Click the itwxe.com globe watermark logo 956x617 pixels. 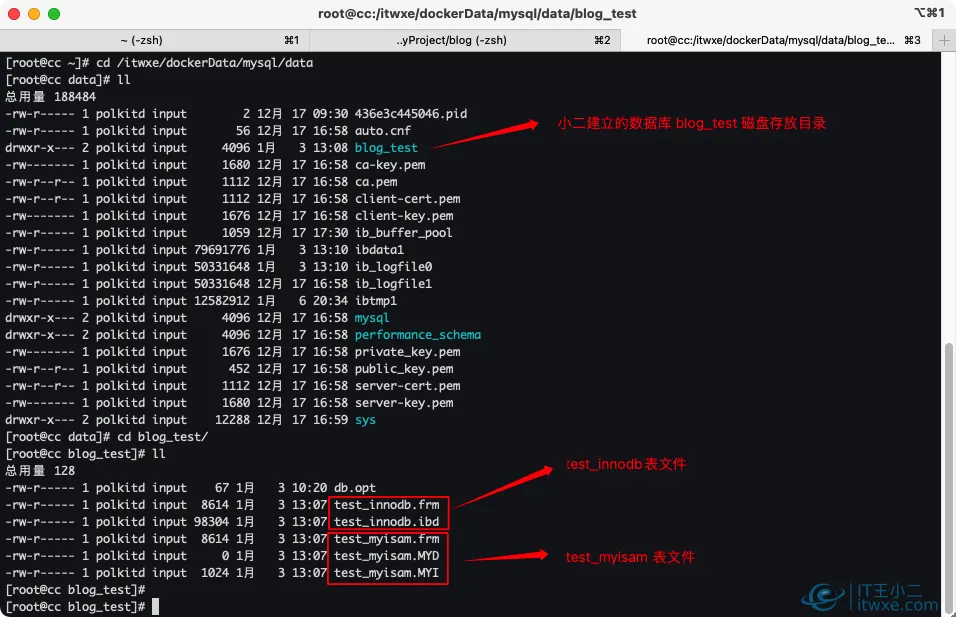coord(822,597)
